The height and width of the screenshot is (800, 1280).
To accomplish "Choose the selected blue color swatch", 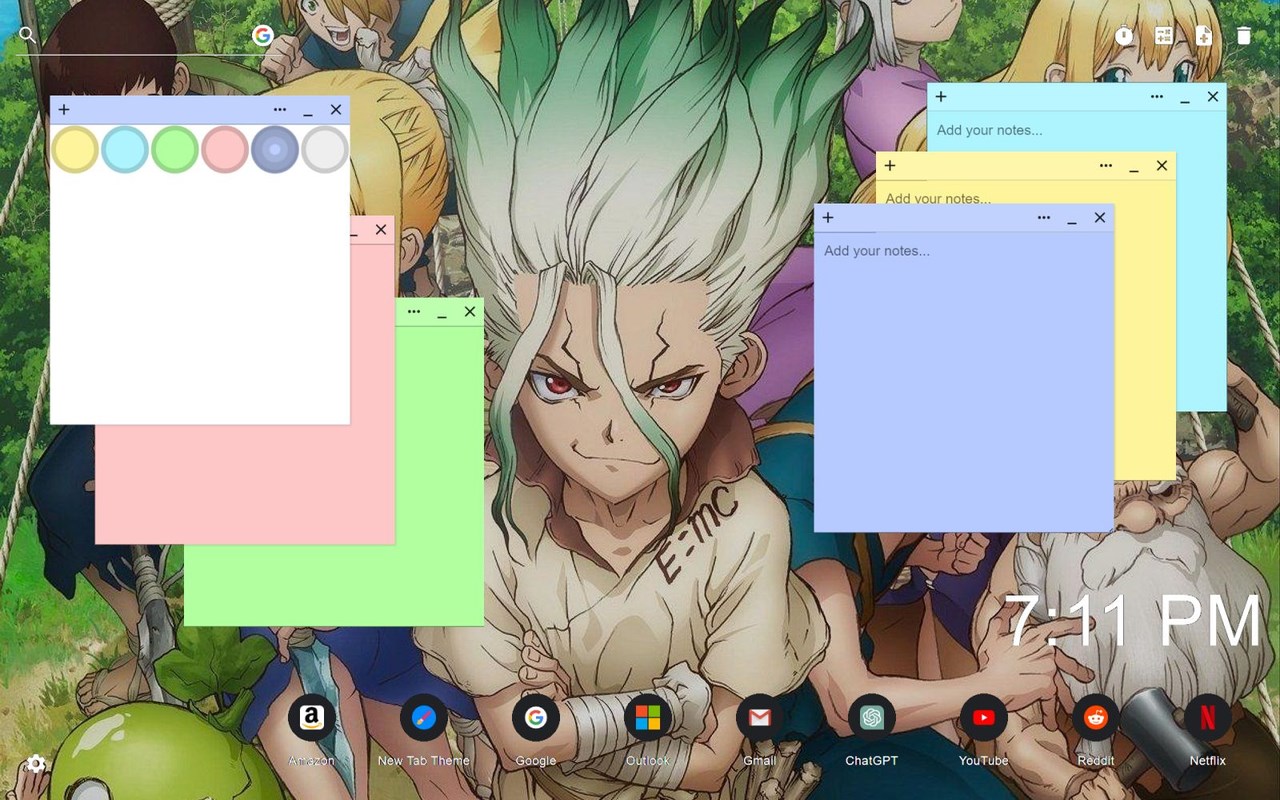I will 275,149.
